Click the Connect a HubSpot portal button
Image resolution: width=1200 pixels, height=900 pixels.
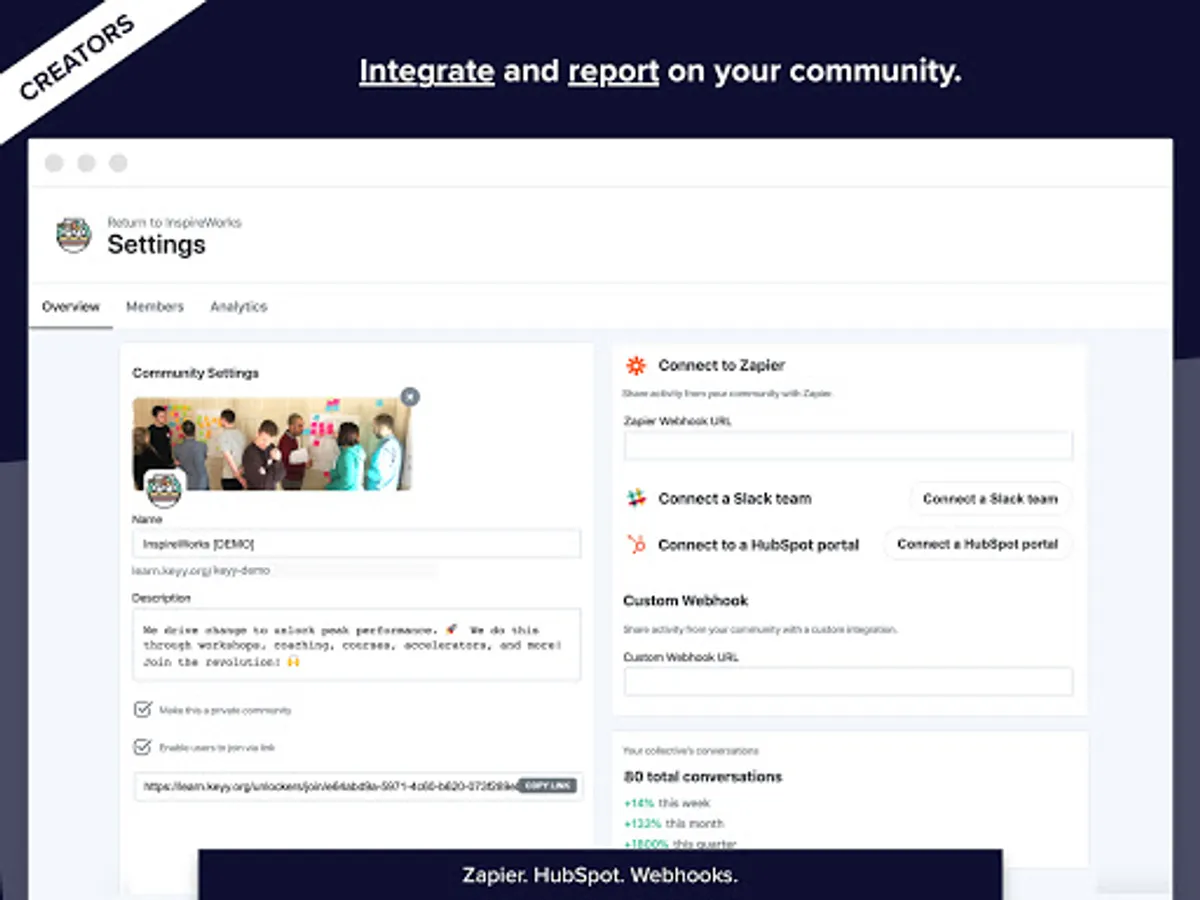point(977,544)
